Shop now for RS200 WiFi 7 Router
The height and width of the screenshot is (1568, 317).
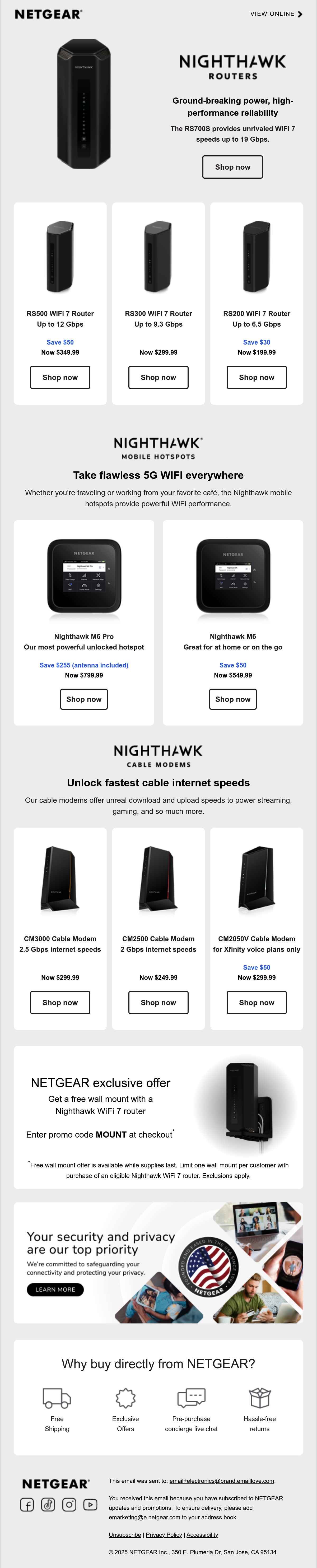[x=257, y=377]
